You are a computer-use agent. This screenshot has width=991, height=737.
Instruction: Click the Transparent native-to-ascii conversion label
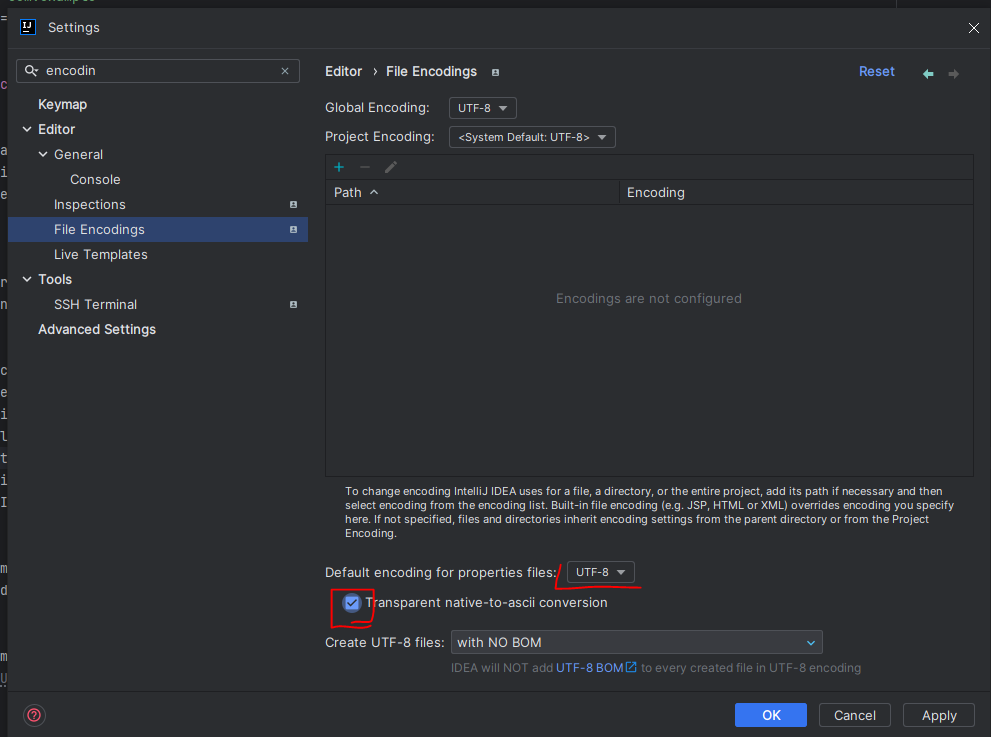(486, 602)
